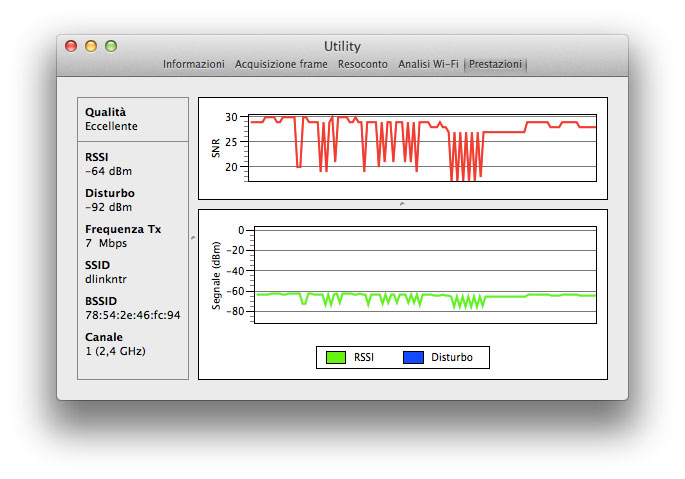The height and width of the screenshot is (479, 685).
Task: Click the Canale value '1 (2,4 GHz)'
Action: click(115, 351)
